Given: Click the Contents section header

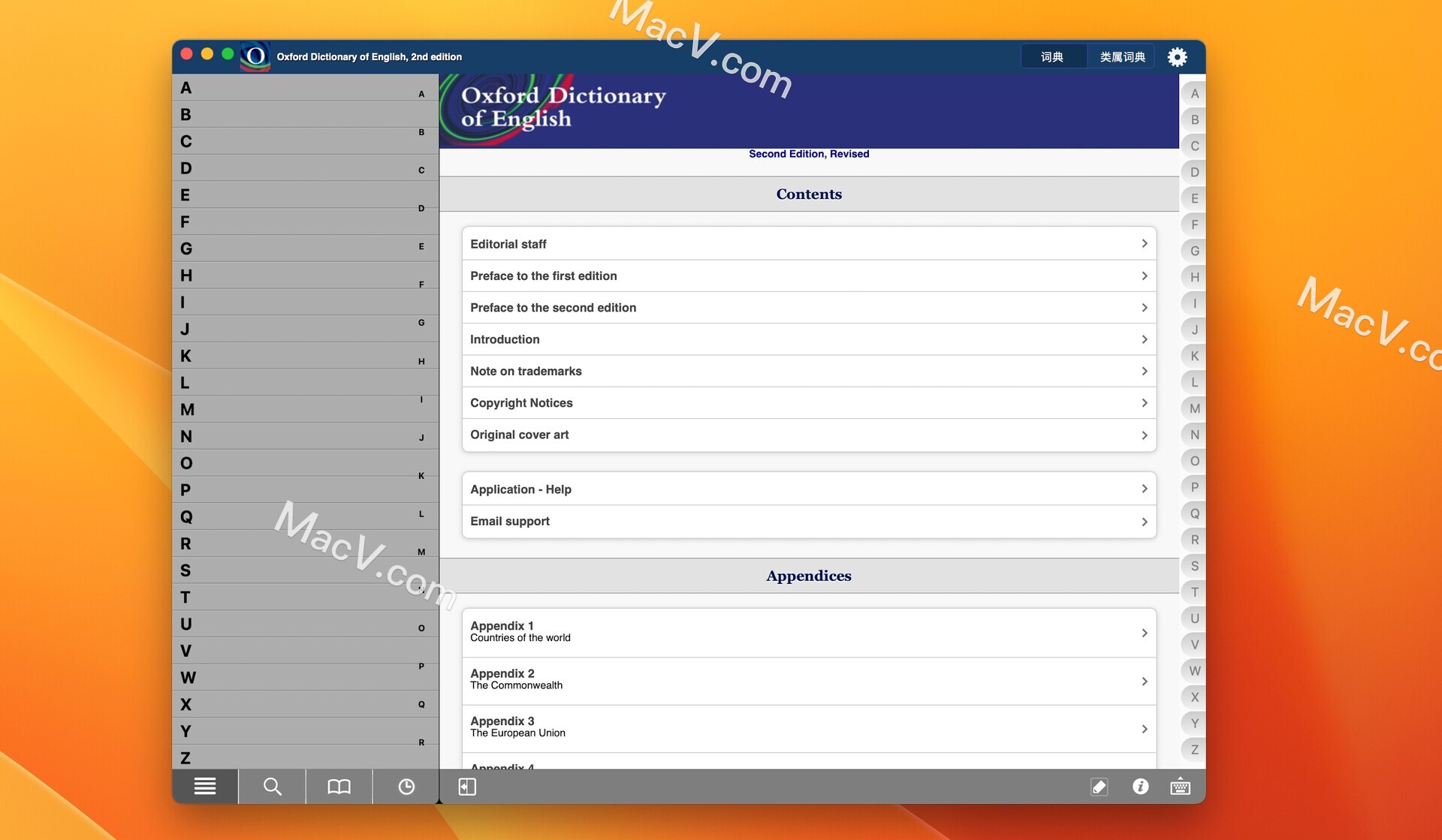Looking at the screenshot, I should [x=809, y=194].
